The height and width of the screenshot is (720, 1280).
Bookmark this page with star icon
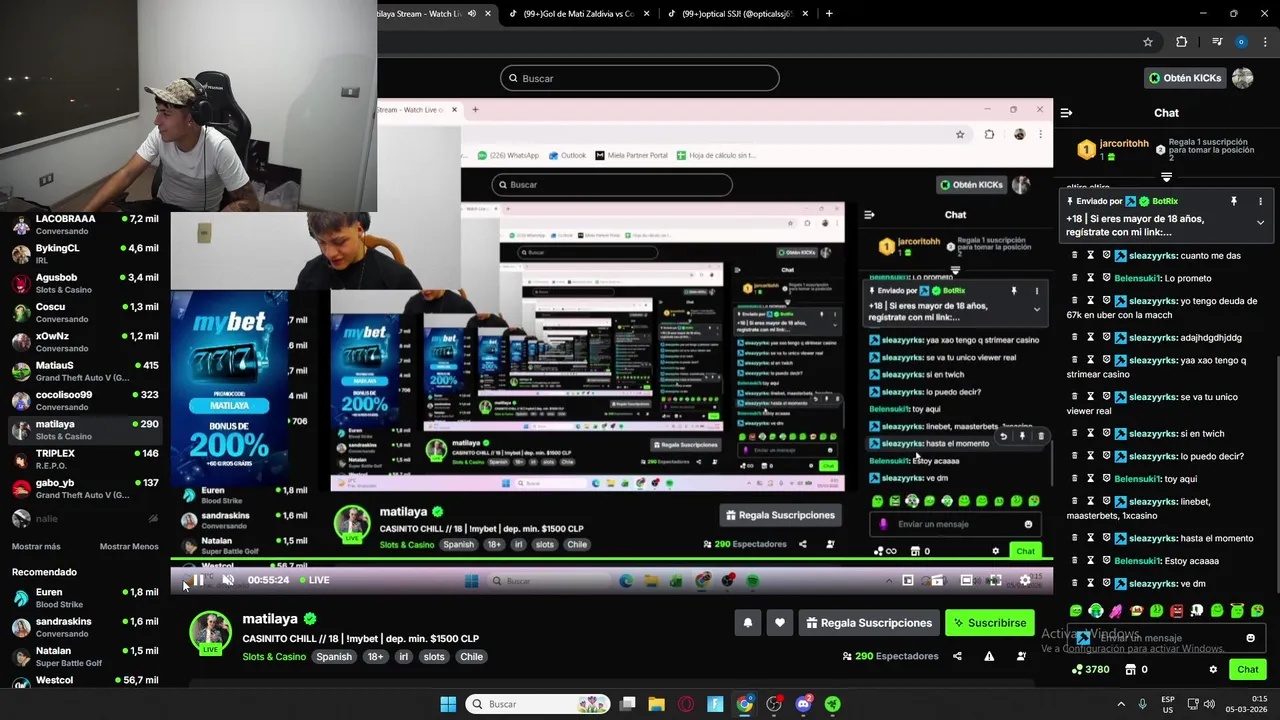[1148, 42]
